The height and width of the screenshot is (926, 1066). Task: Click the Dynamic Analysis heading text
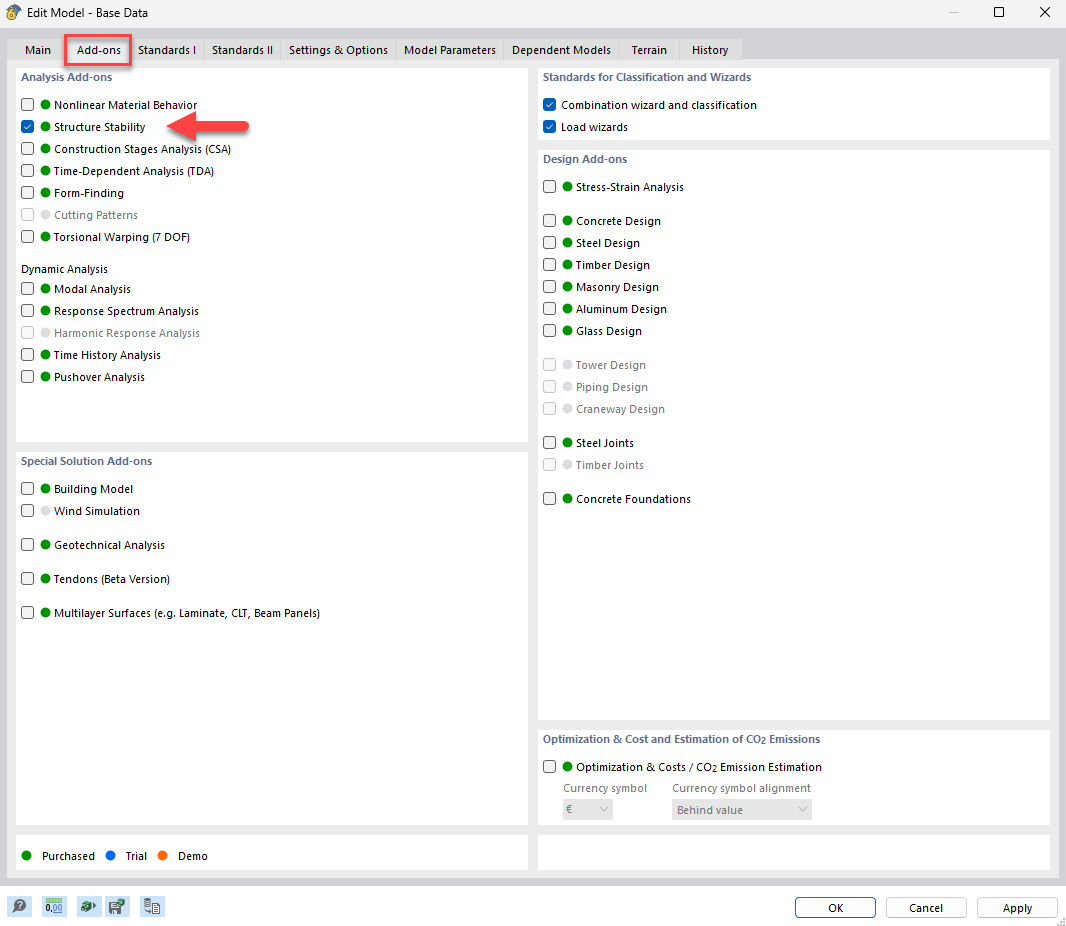point(64,269)
